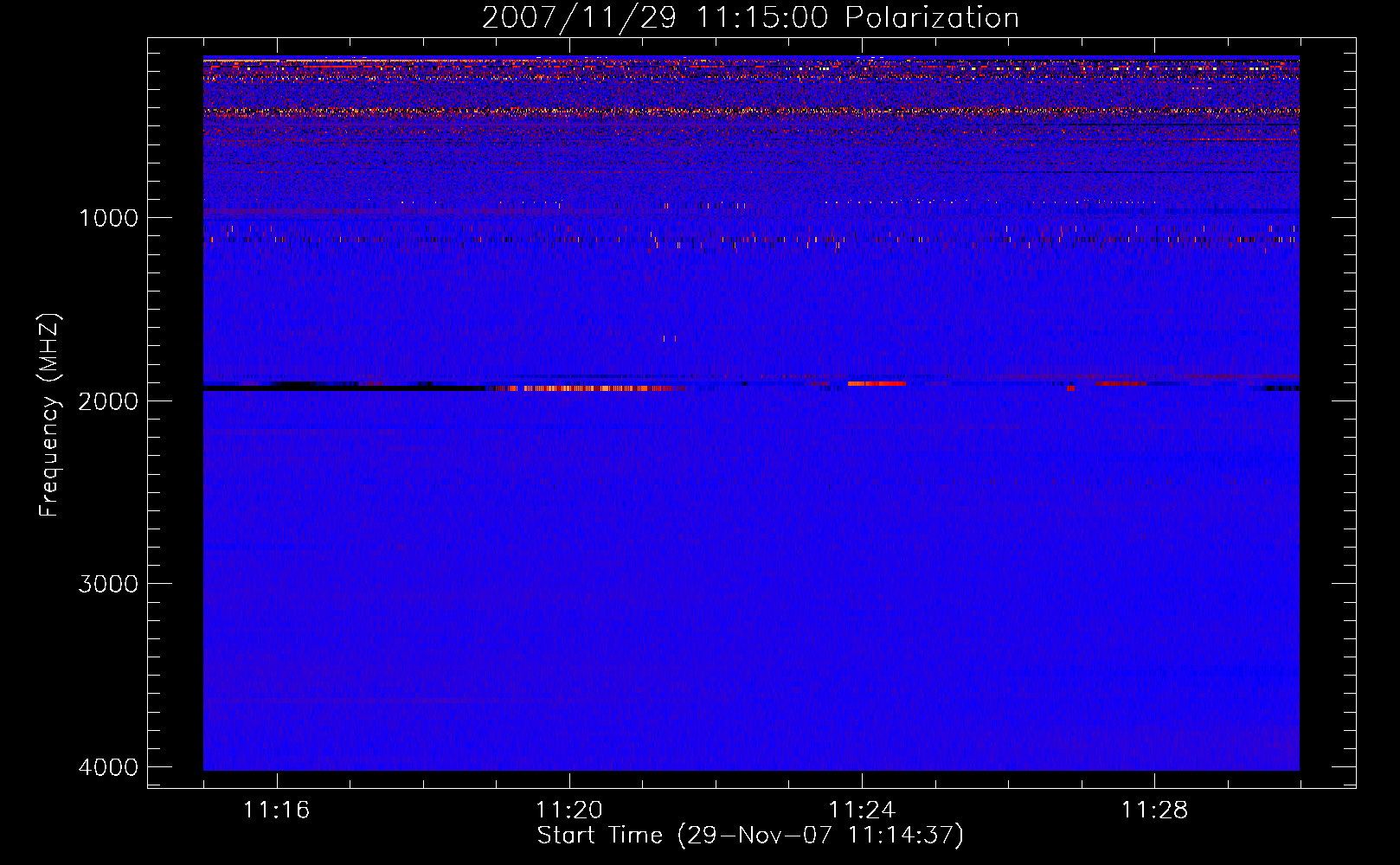Image resolution: width=1400 pixels, height=865 pixels.
Task: Select the 3000 frequency tick label
Action: 108,584
